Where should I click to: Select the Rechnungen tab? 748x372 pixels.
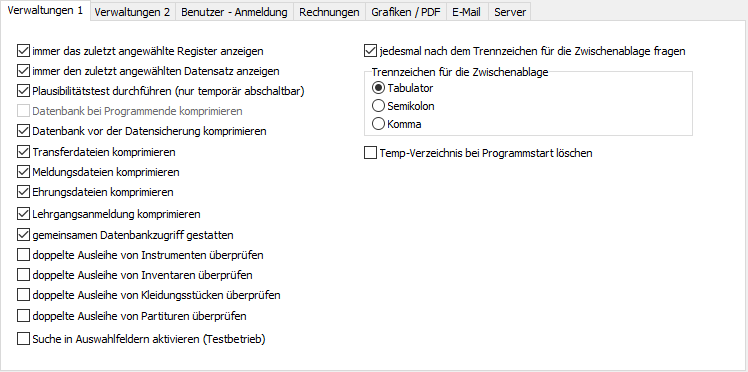(x=329, y=12)
